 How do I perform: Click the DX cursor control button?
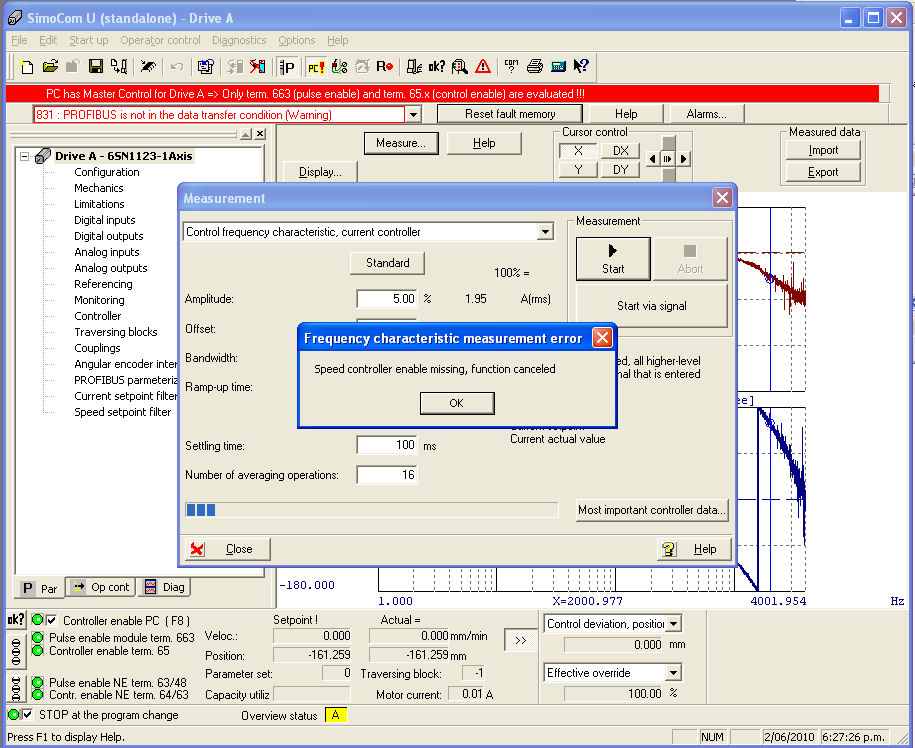click(x=620, y=151)
